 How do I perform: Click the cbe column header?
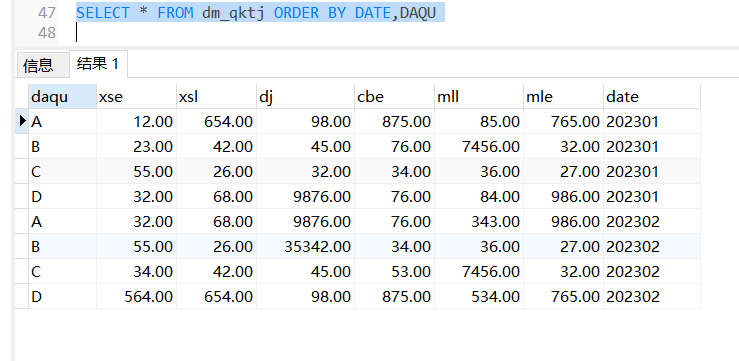394,97
